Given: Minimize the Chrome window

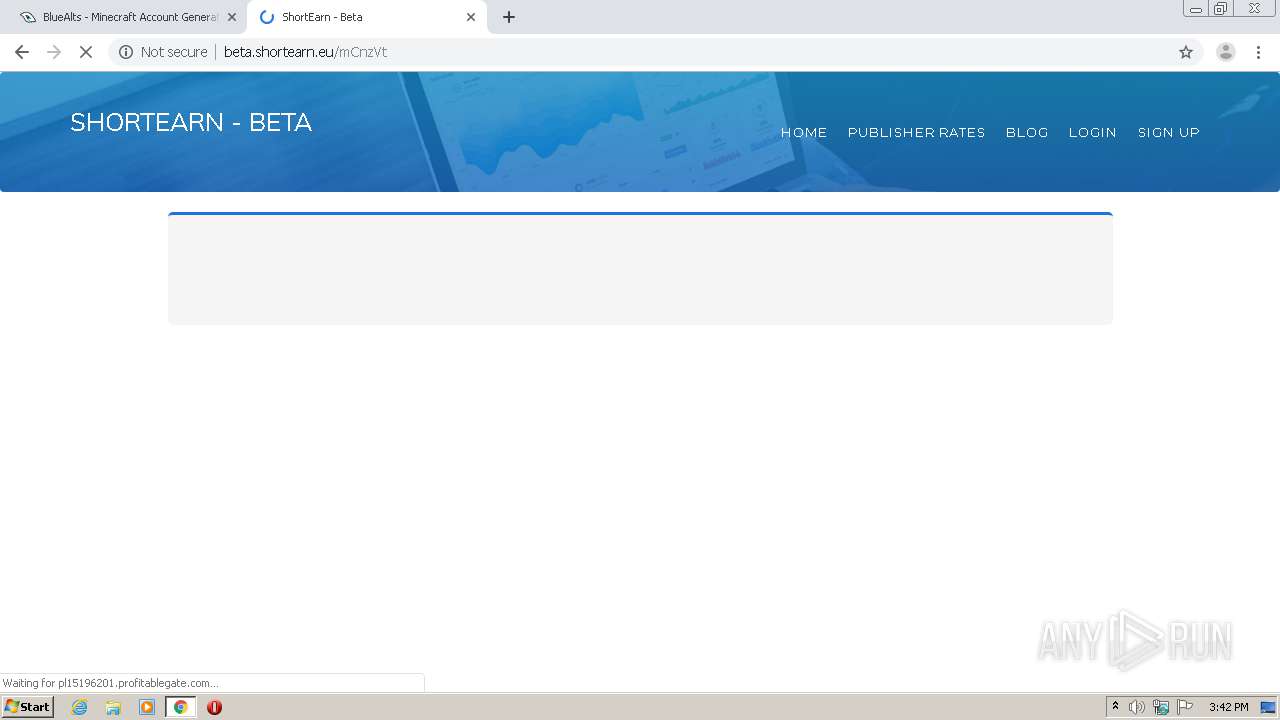Looking at the screenshot, I should [1195, 9].
